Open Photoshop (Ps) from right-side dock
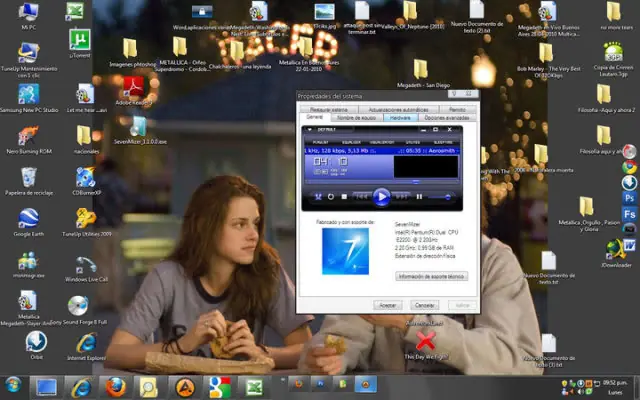This screenshot has width=640, height=400. (x=629, y=198)
